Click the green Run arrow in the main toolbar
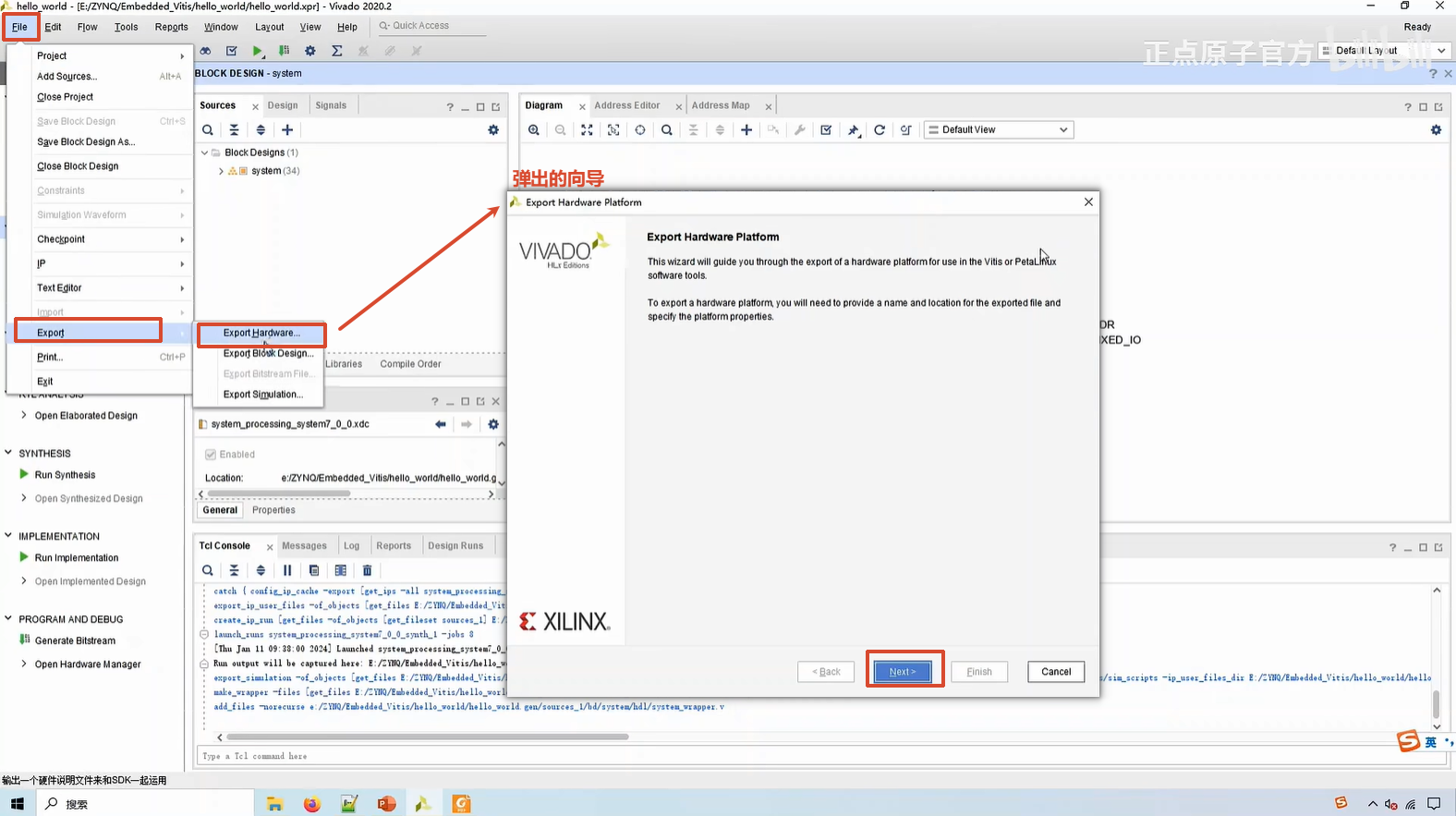 point(258,51)
